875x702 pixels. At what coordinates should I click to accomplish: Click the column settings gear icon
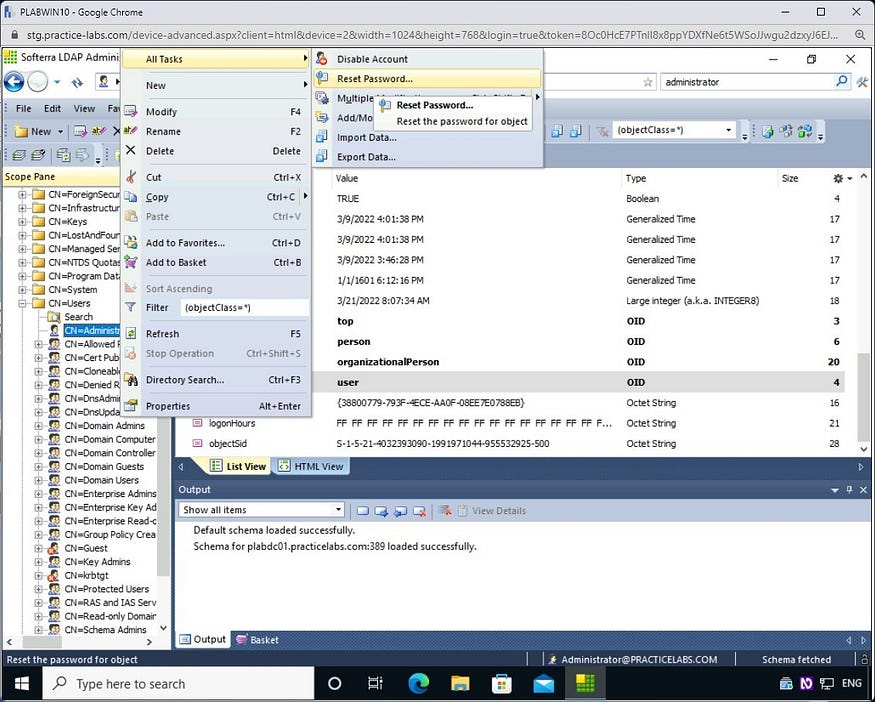click(x=838, y=178)
